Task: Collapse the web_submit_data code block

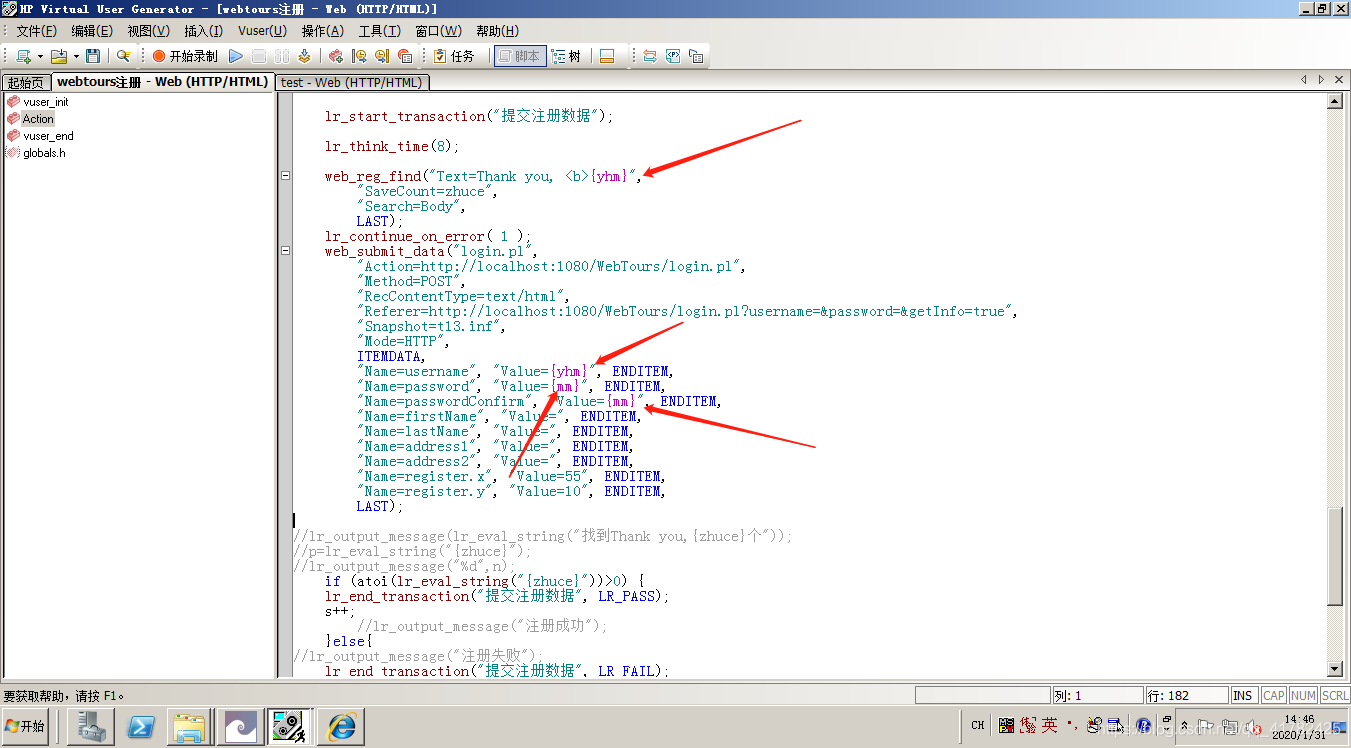Action: click(285, 251)
